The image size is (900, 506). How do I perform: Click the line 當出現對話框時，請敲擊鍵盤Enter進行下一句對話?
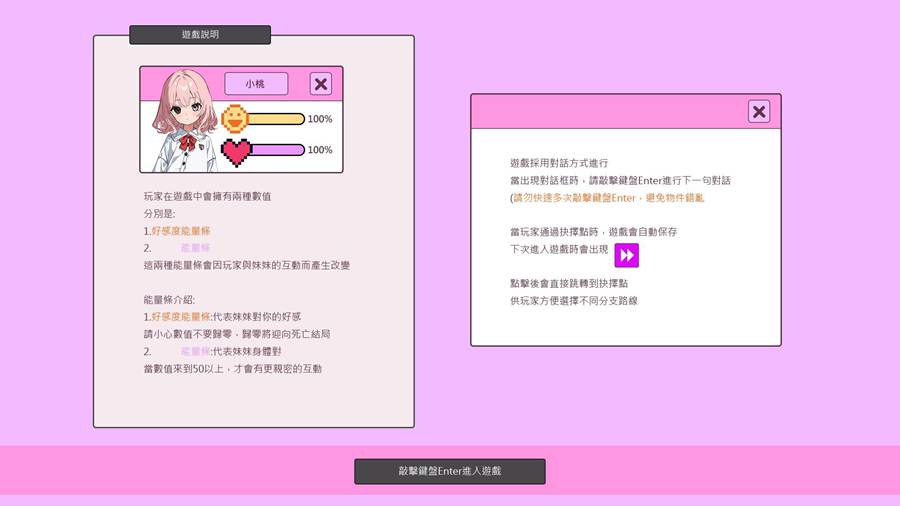tap(620, 180)
